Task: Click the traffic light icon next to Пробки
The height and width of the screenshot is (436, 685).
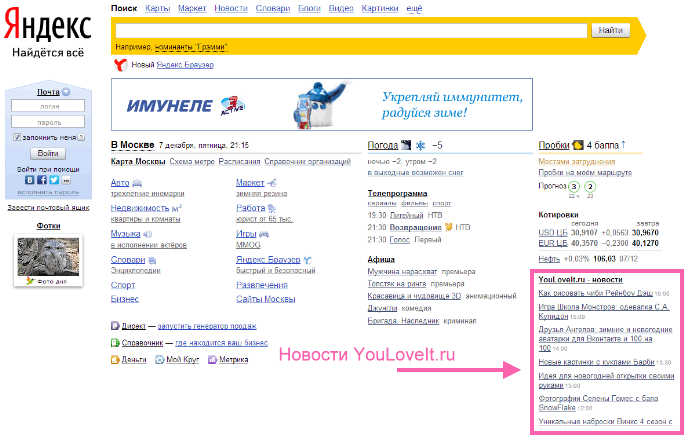Action: point(578,145)
